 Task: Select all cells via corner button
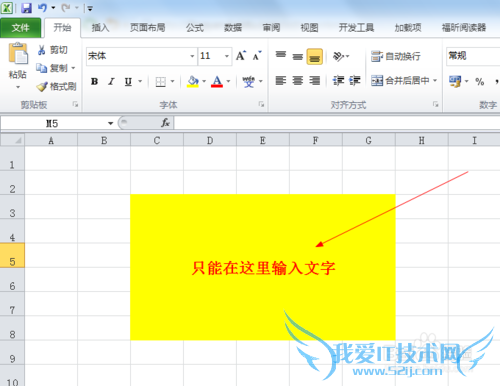coord(12,140)
